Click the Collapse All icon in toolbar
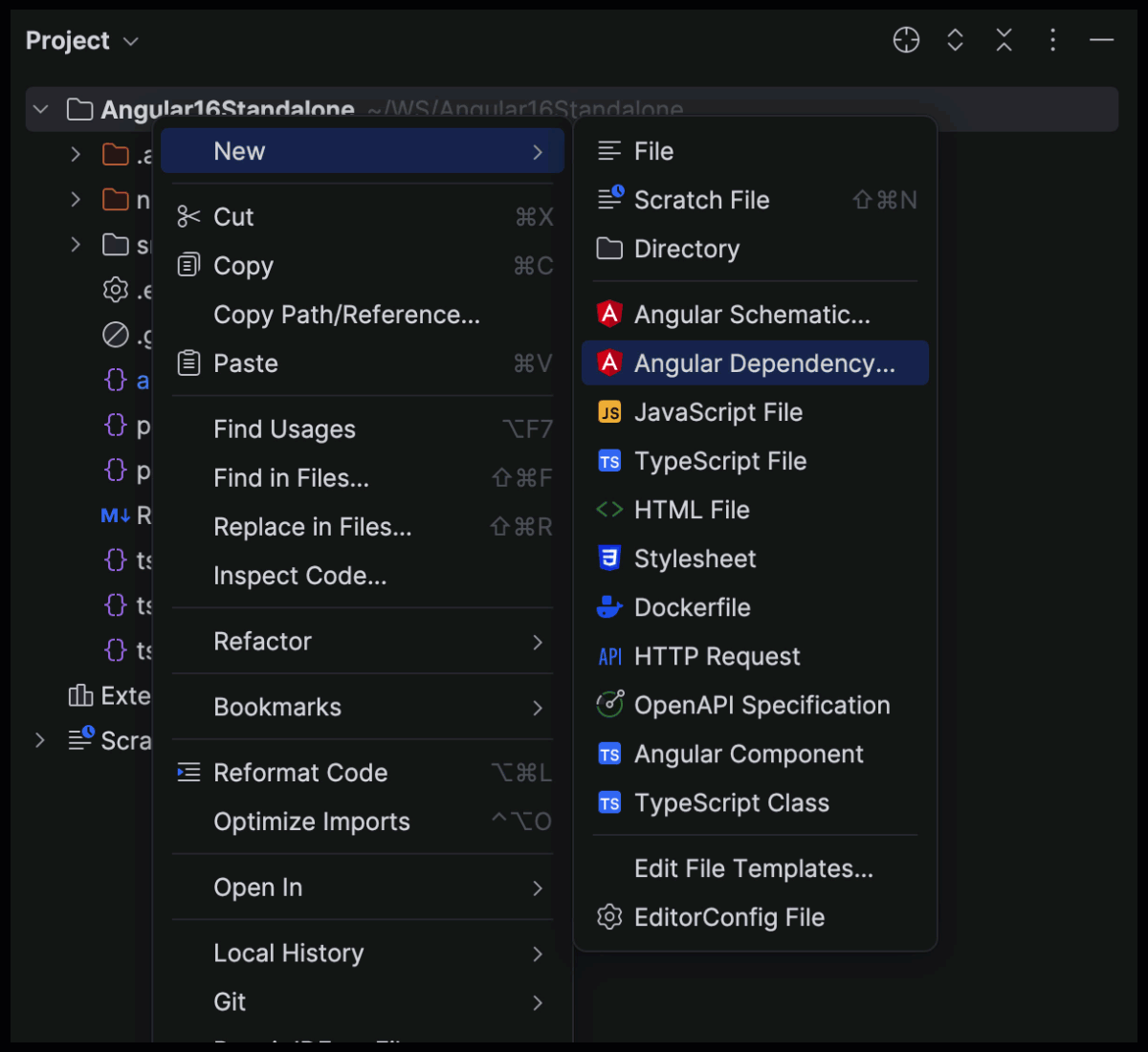 [x=1004, y=40]
